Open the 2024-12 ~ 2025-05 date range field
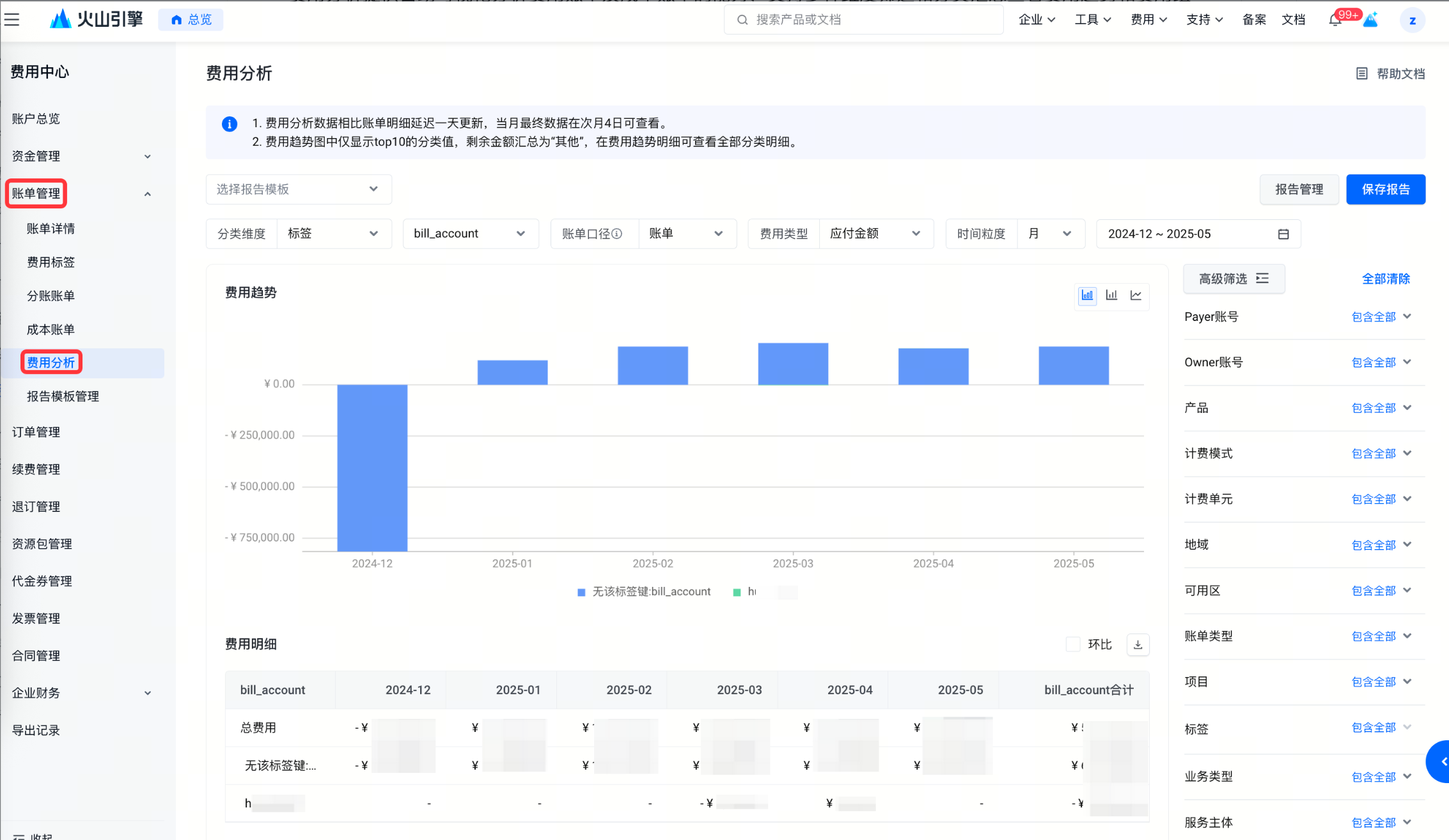Viewport: 1449px width, 840px height. (1198, 234)
